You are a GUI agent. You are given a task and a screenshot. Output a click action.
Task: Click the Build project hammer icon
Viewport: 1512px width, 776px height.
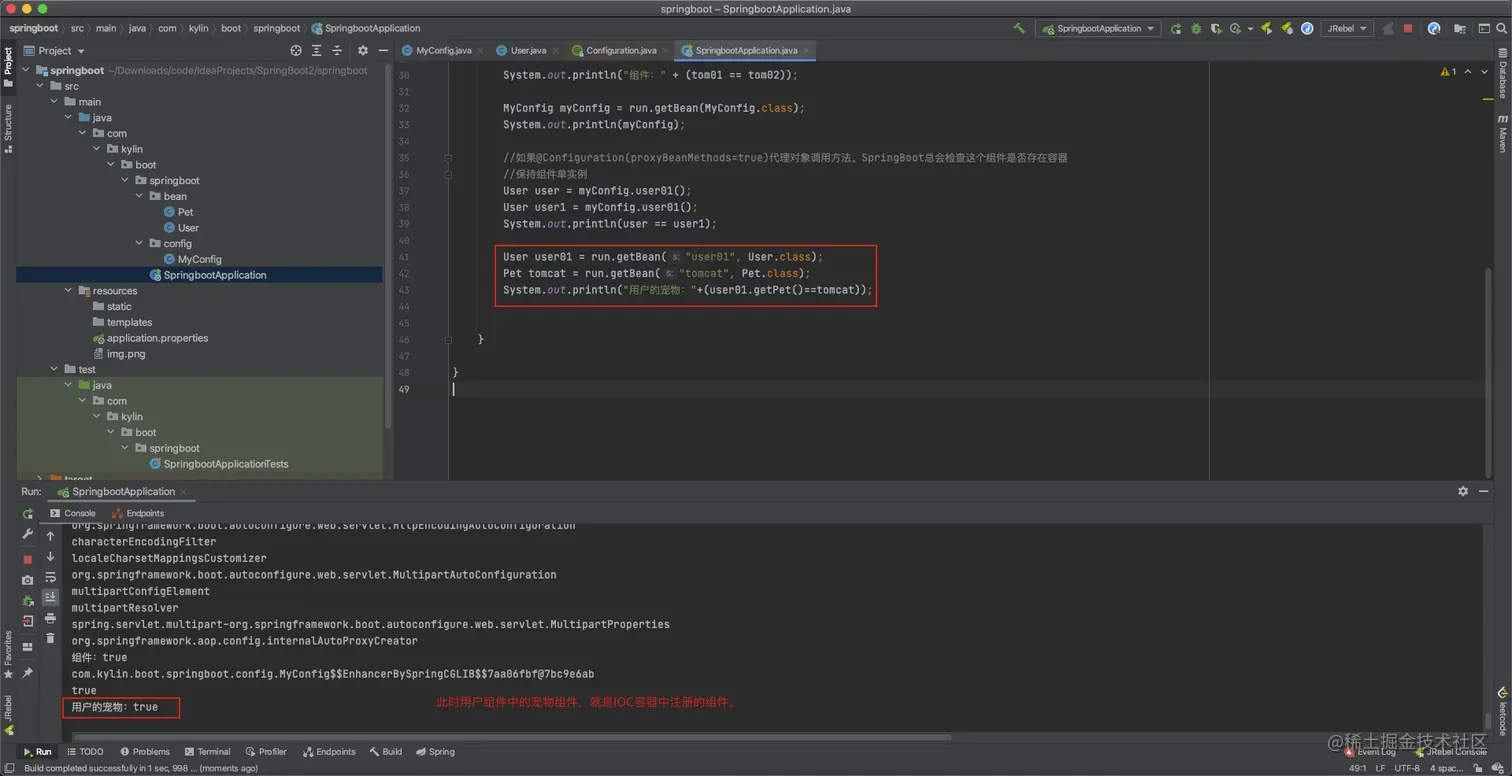coord(1019,29)
